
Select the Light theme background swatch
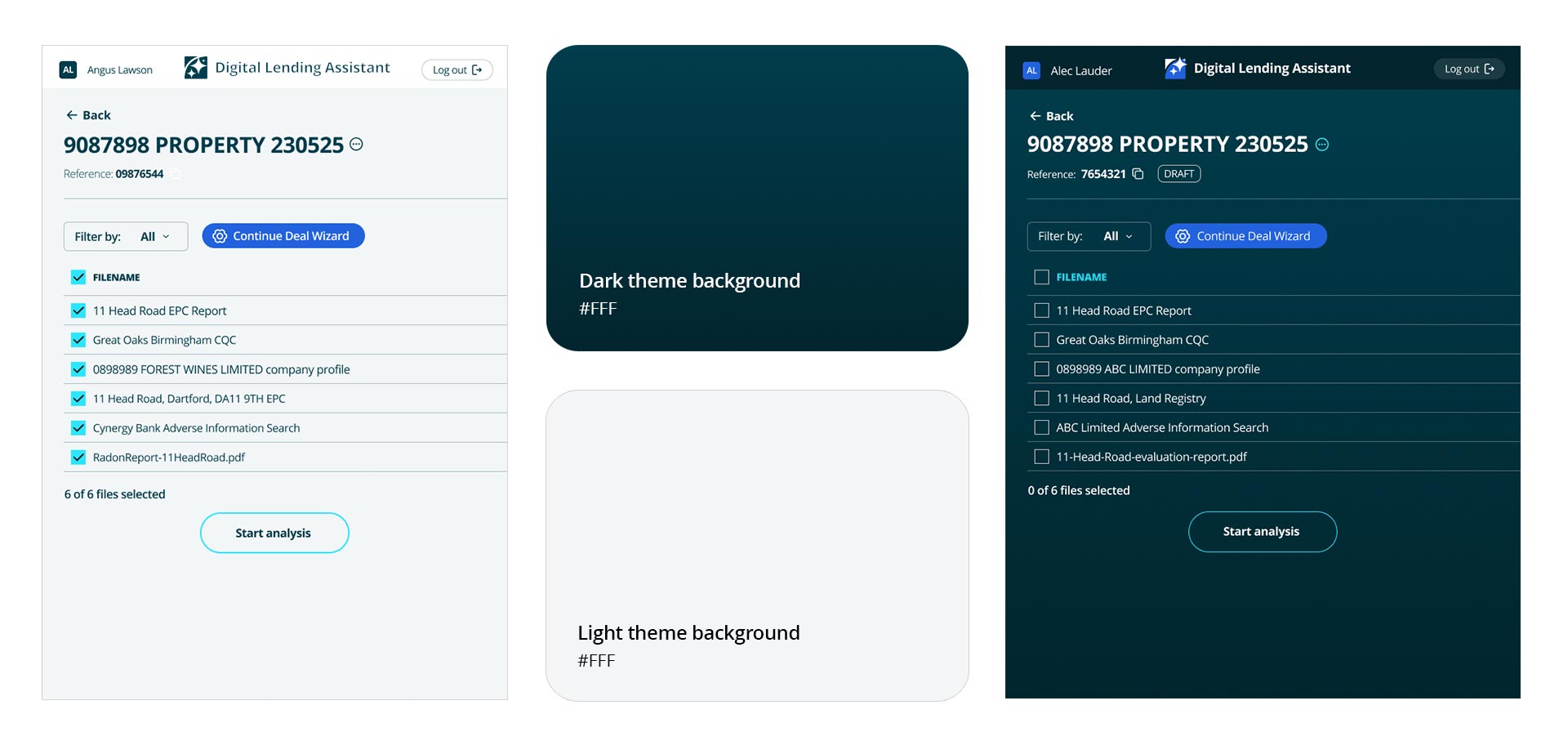(757, 545)
